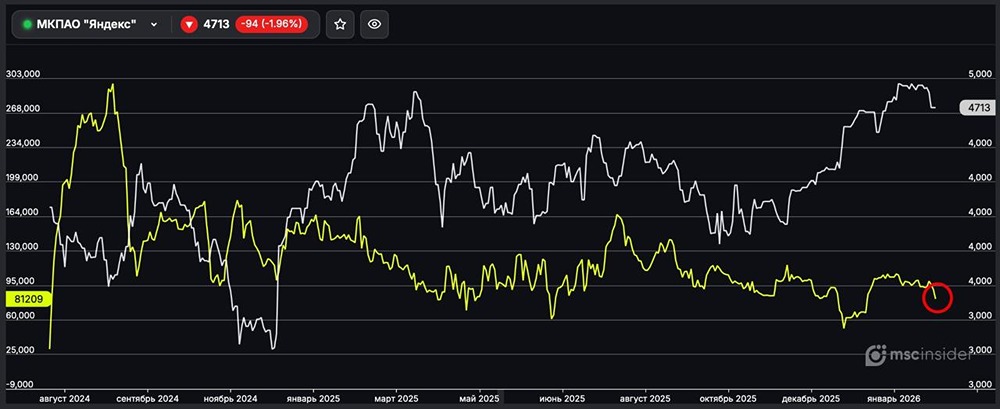Click the 4713 price in the header
The image size is (1000, 409).
[x=215, y=24]
